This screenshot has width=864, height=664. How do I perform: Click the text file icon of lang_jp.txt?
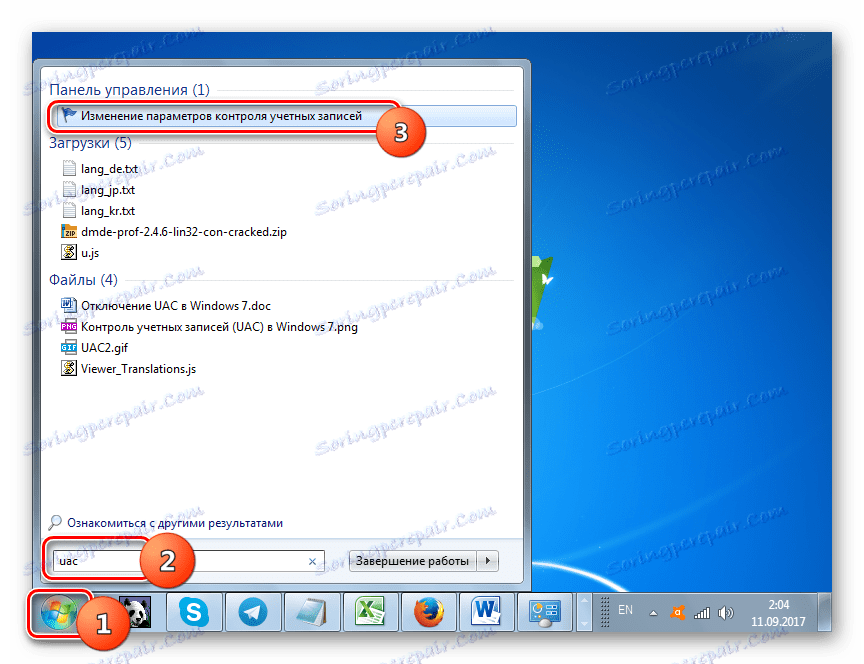(69, 189)
